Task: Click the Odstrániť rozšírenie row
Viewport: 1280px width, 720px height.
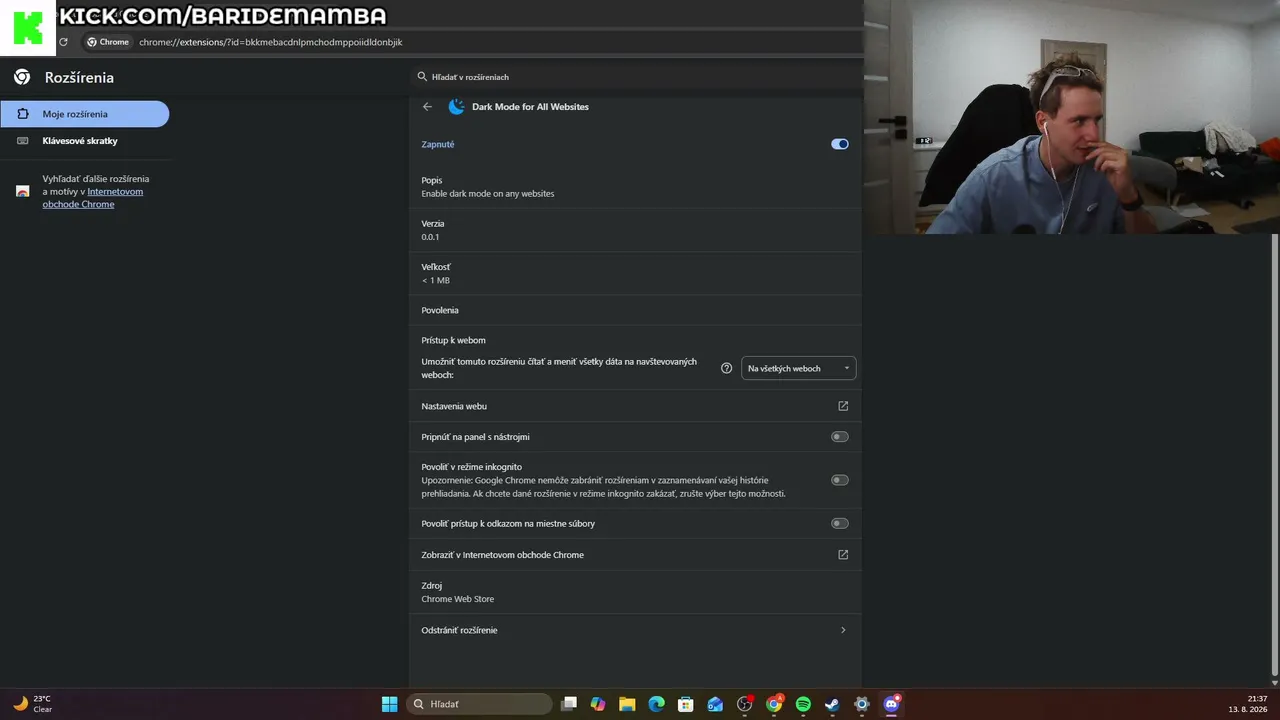Action: tap(635, 630)
